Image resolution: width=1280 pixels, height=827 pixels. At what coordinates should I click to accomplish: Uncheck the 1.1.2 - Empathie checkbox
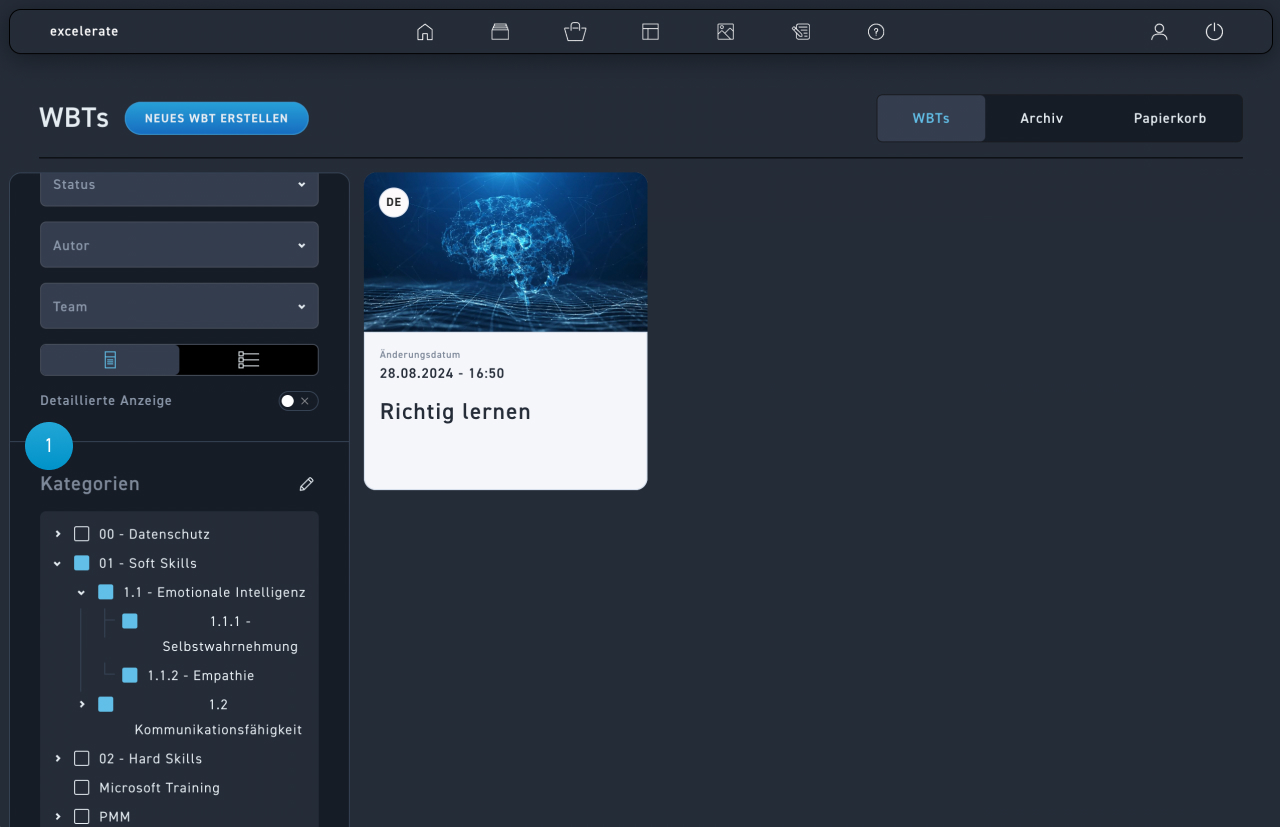(130, 675)
